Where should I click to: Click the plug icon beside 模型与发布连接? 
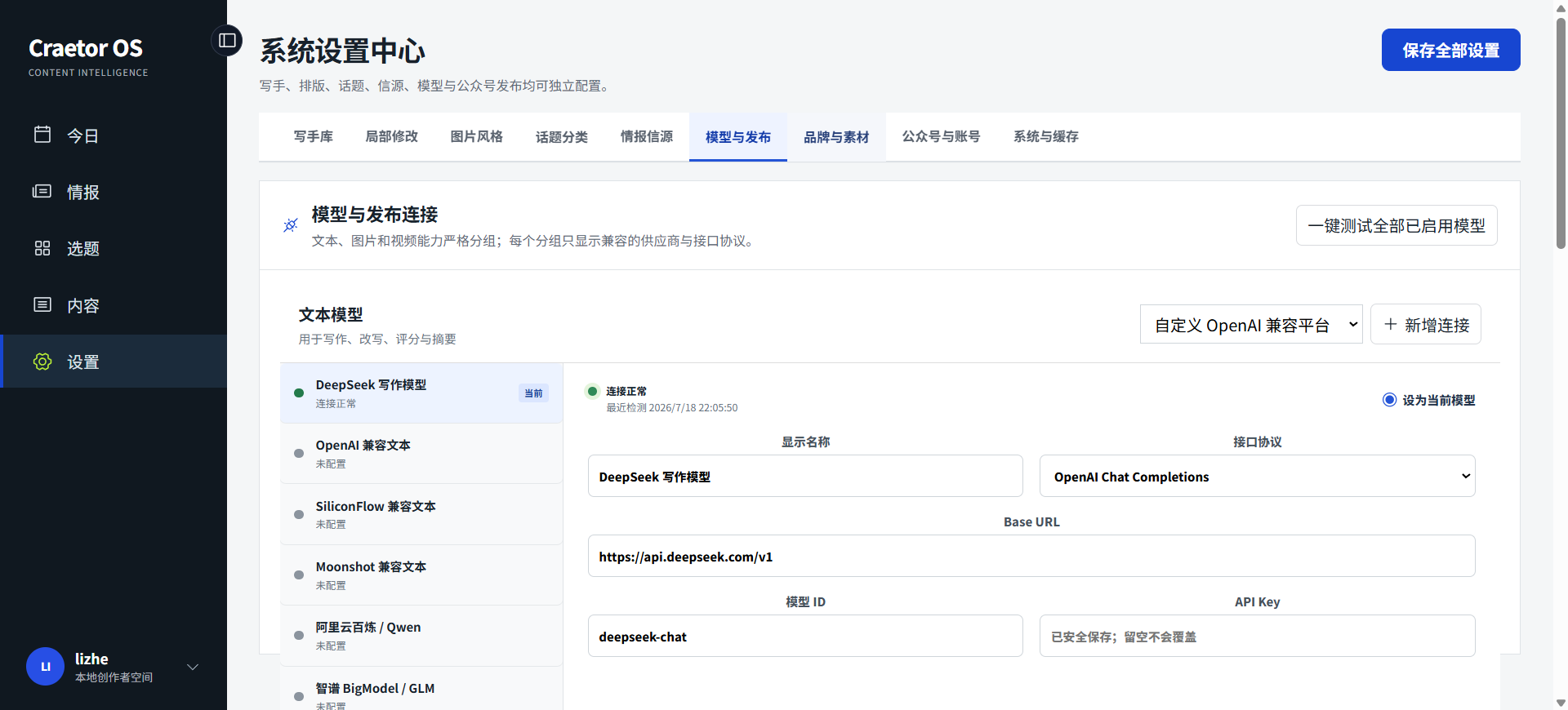pos(291,225)
